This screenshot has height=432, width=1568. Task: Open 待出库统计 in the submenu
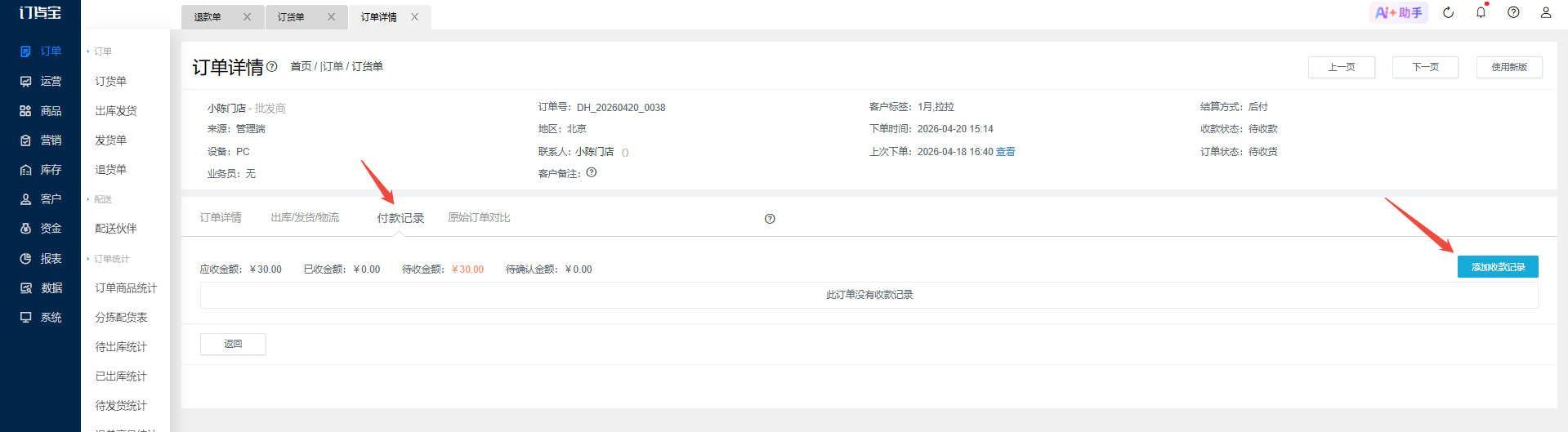click(121, 347)
